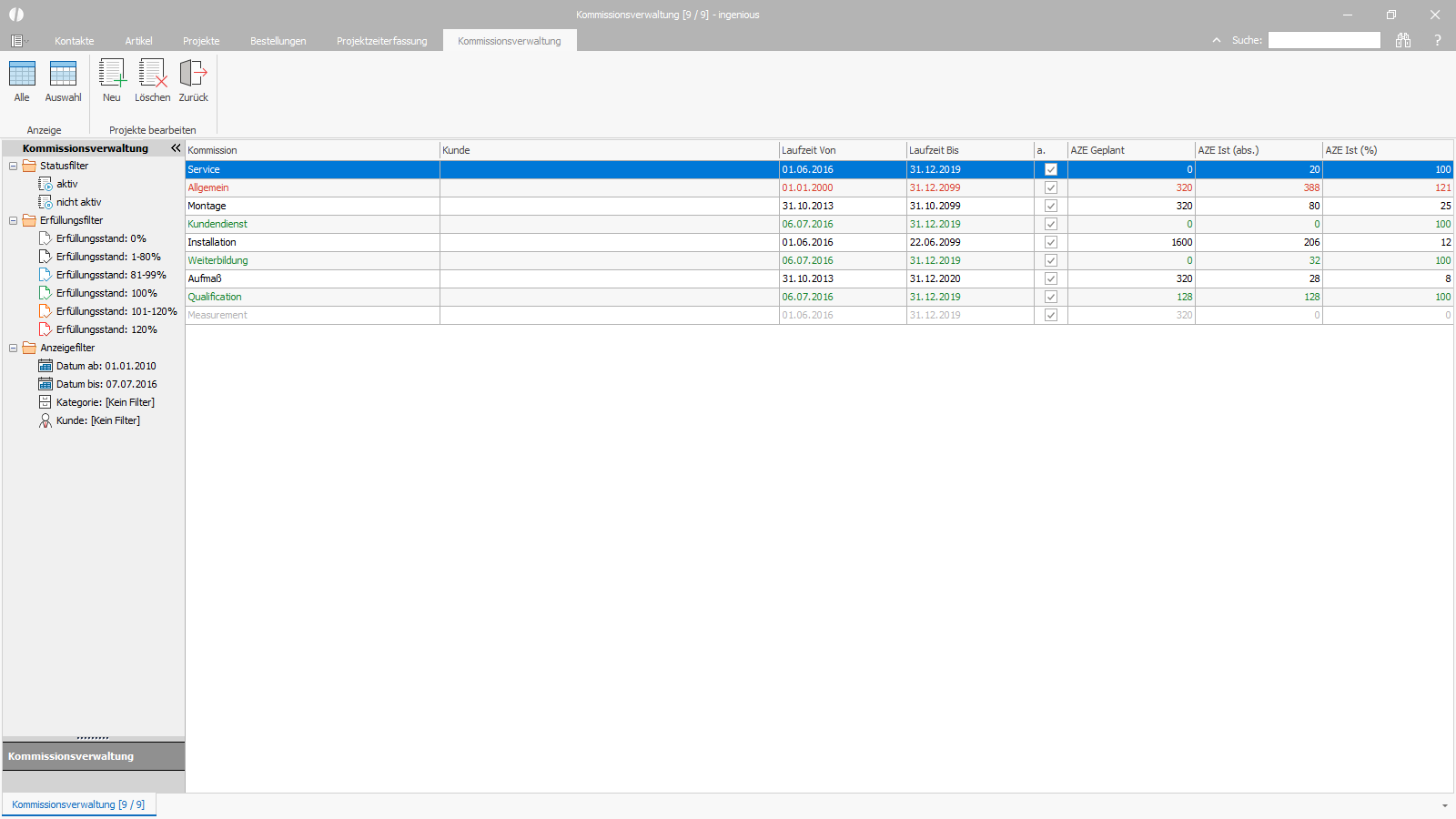1456x819 pixels.
Task: Select the Installation commission row
Action: coord(819,242)
